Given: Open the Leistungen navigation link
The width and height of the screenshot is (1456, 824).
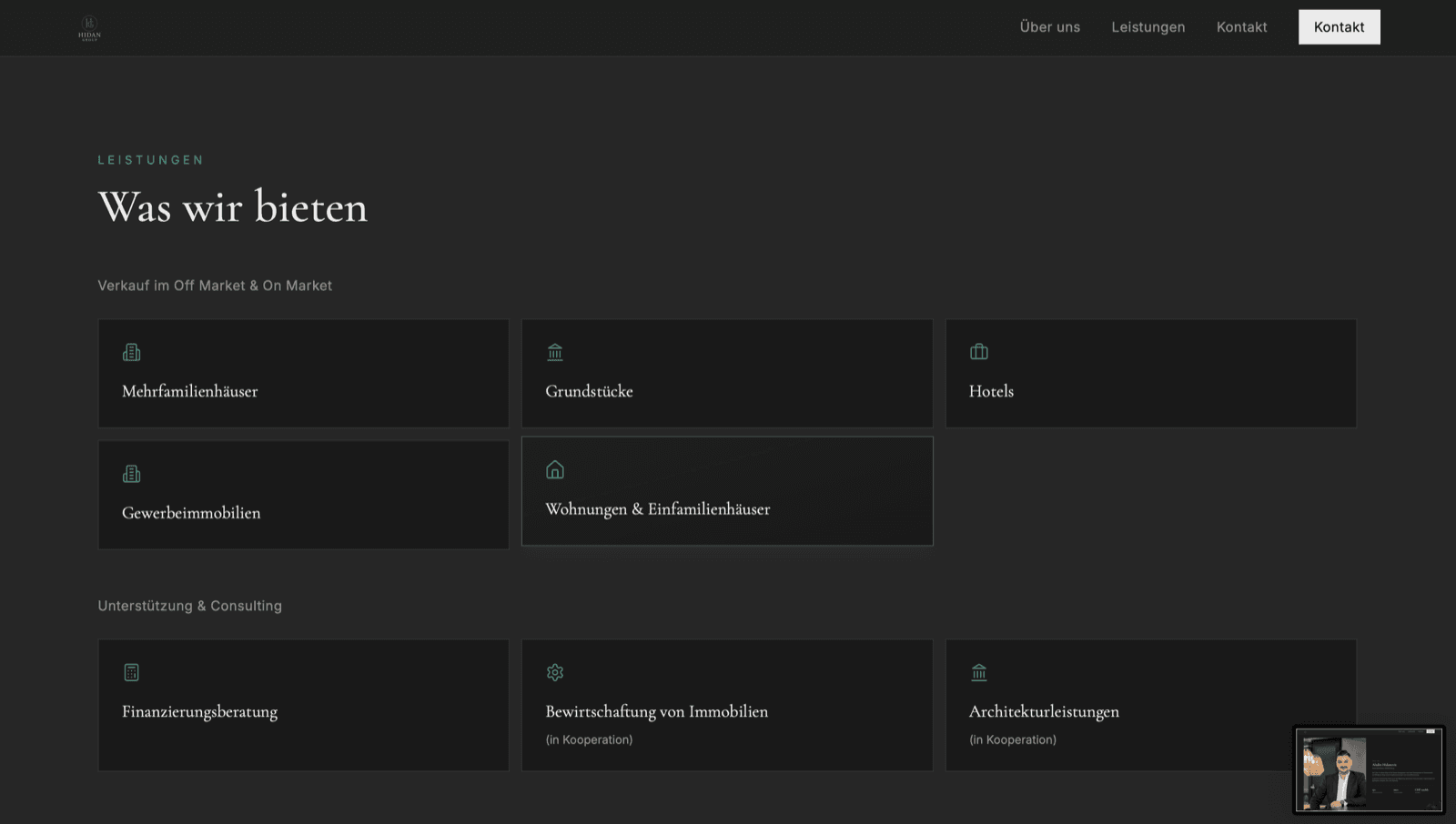Looking at the screenshot, I should point(1148,27).
